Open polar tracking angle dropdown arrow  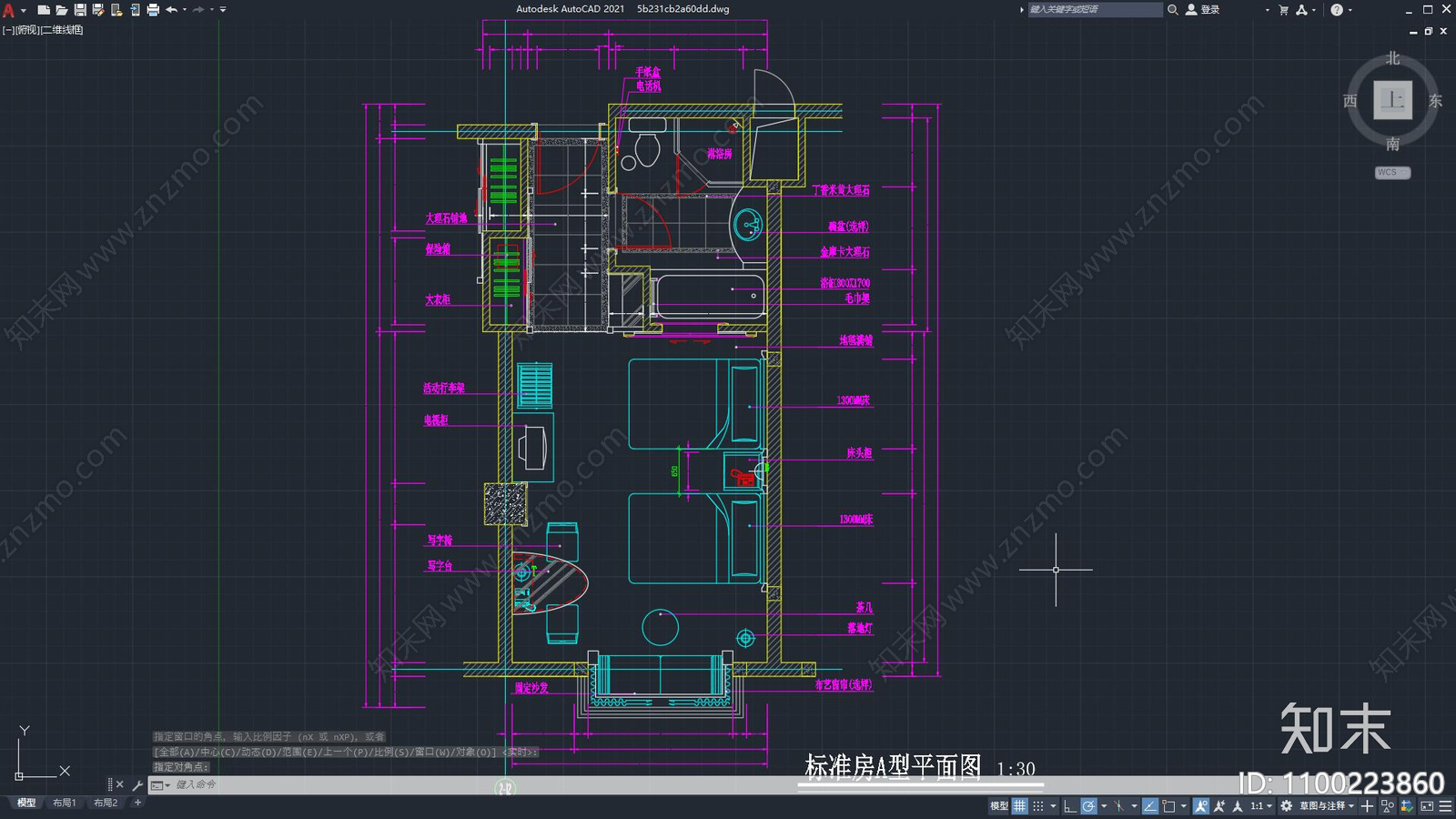click(x=1104, y=806)
